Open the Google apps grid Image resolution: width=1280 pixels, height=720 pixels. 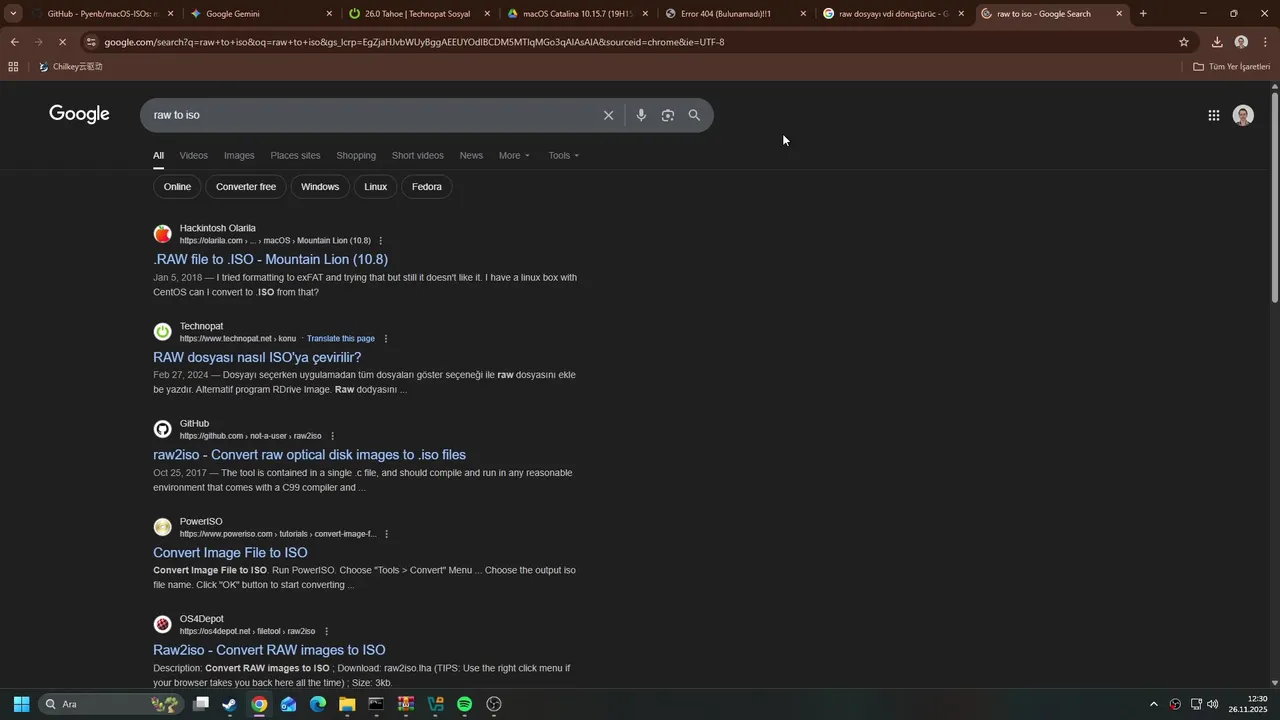point(1214,115)
